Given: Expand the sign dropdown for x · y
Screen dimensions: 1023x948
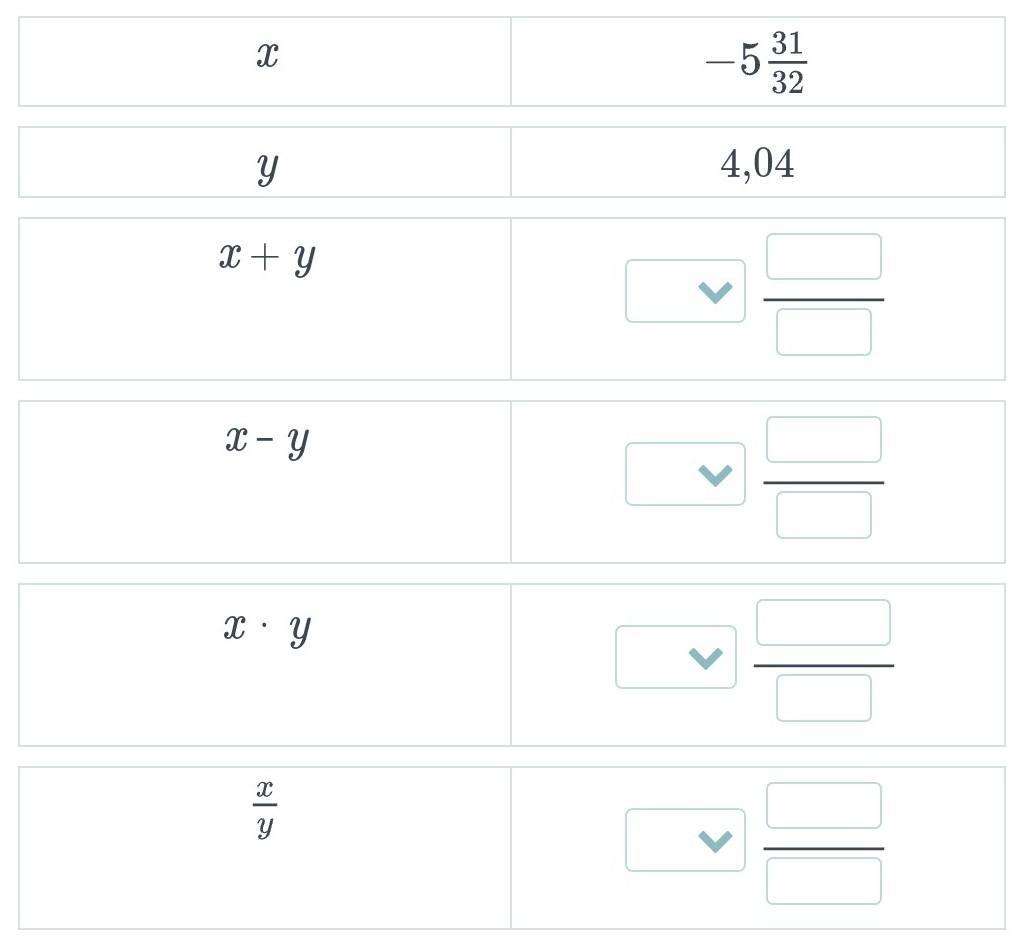Looking at the screenshot, I should pyautogui.click(x=676, y=657).
